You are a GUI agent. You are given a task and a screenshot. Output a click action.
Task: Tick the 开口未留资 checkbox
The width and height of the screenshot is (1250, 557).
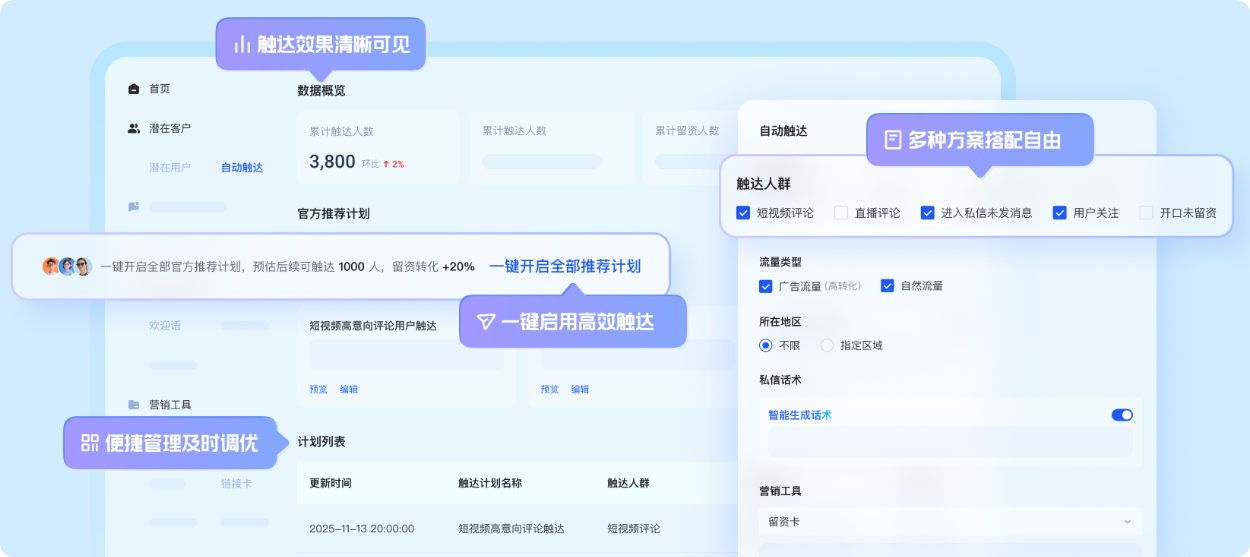1146,213
